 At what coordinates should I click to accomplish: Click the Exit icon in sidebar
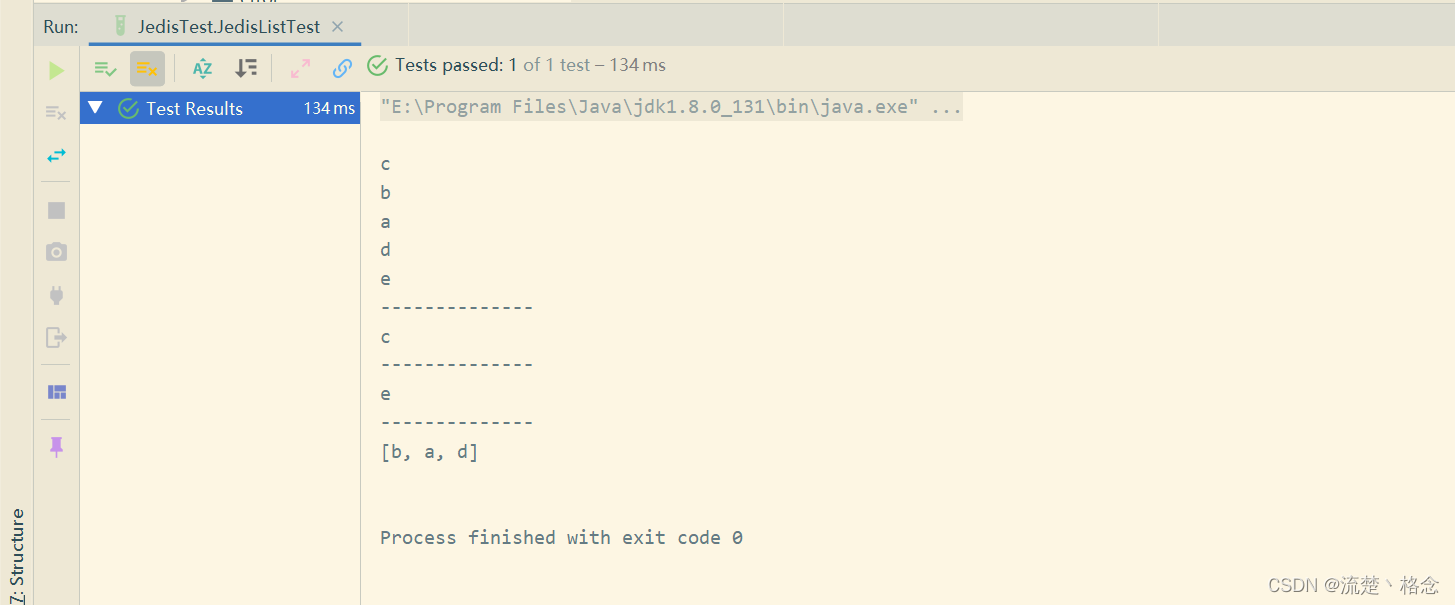point(56,337)
